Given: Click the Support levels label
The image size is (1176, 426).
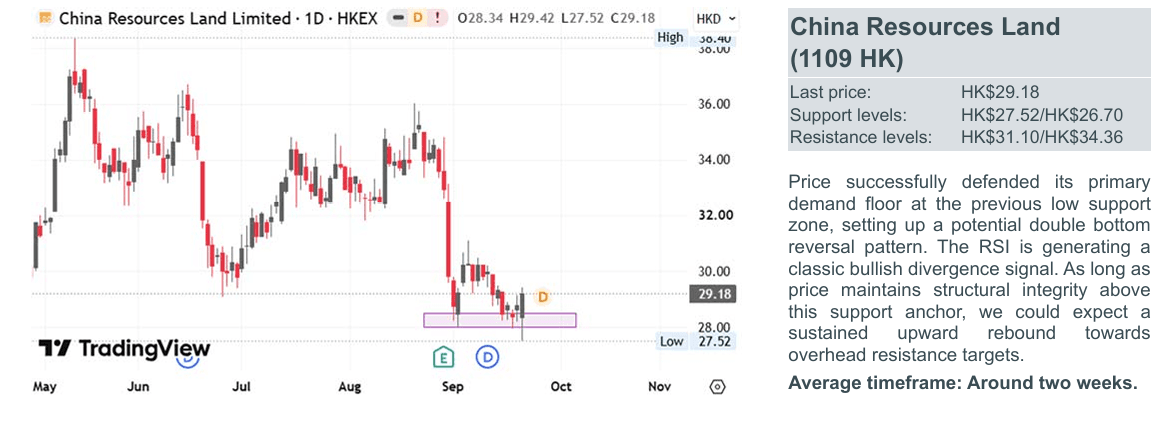Looking at the screenshot, I should pos(848,116).
